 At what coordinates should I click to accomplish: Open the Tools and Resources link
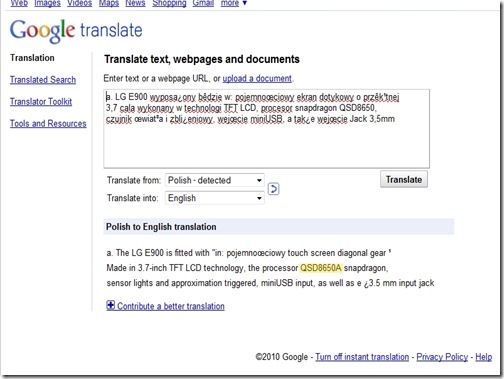tap(48, 123)
